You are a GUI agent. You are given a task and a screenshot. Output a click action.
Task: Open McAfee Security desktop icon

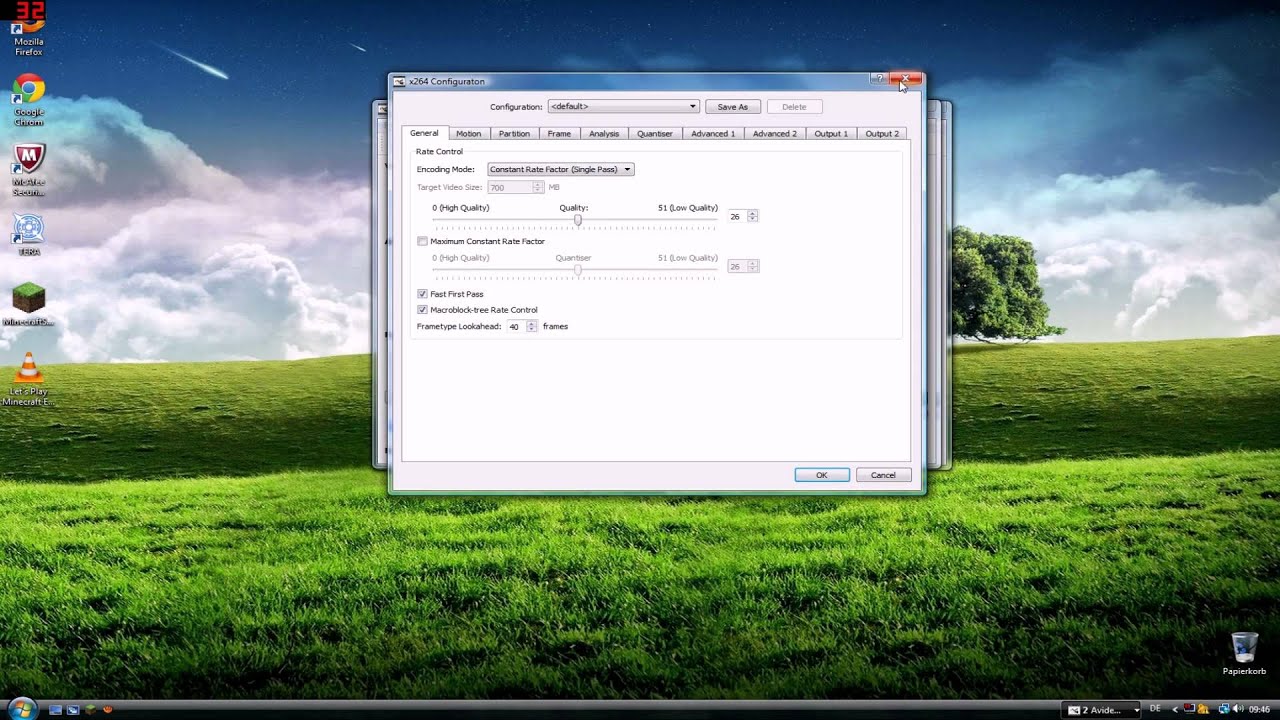(x=29, y=170)
